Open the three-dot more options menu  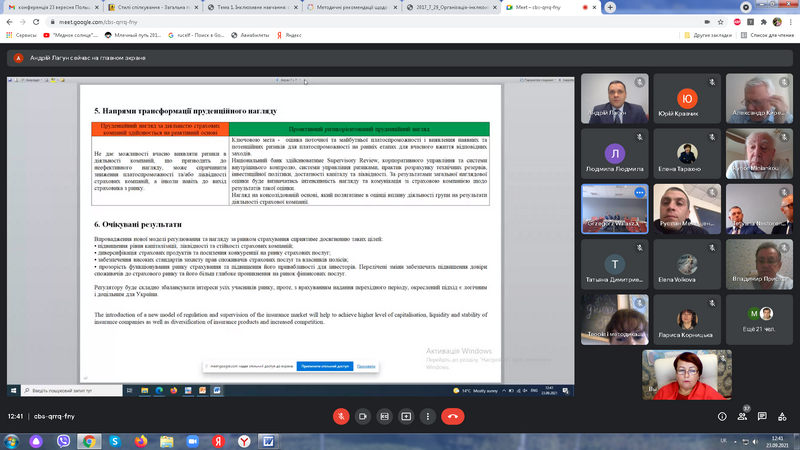tap(430, 416)
